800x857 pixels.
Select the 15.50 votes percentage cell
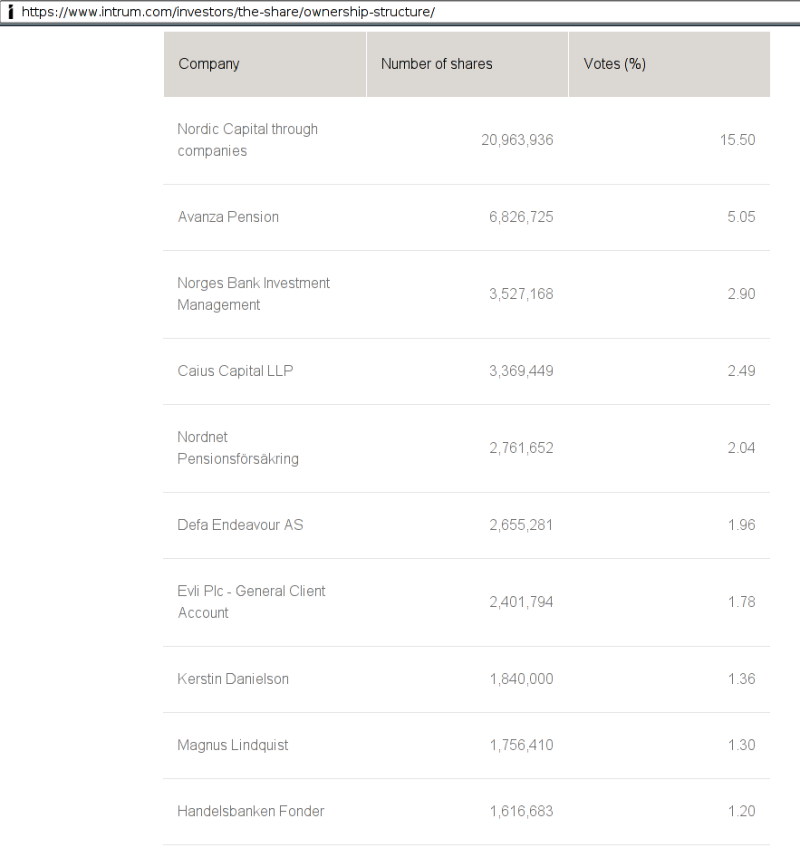click(737, 140)
